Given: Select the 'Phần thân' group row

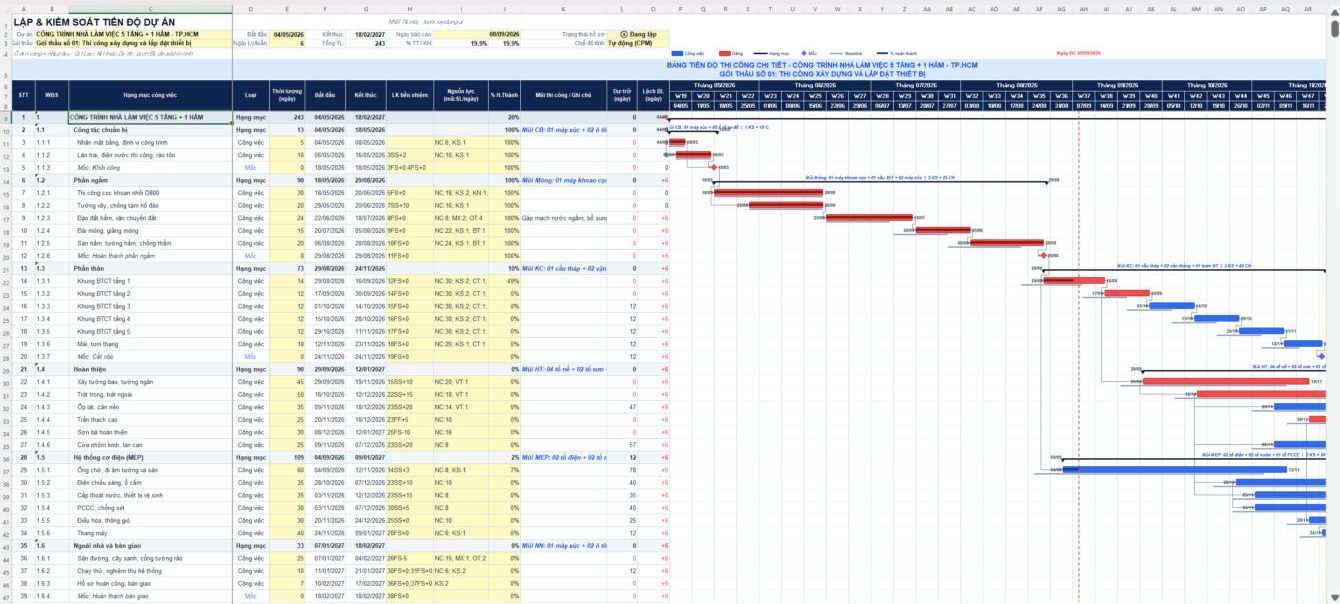Looking at the screenshot, I should (340, 268).
